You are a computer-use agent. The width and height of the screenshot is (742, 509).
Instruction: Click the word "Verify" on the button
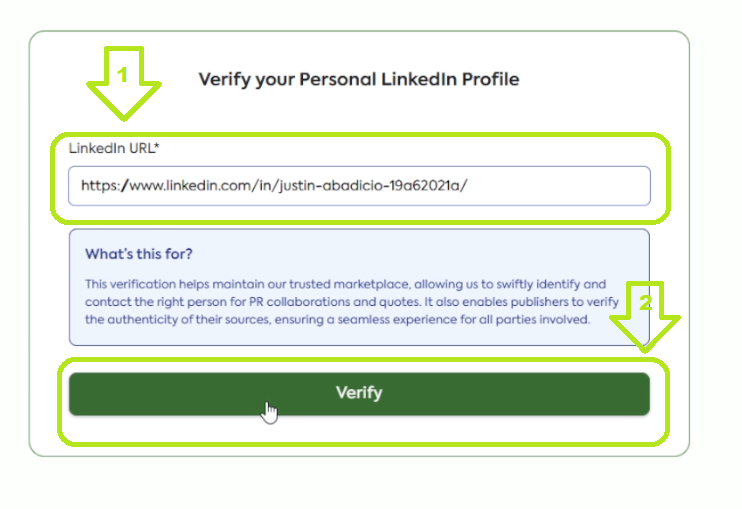click(x=358, y=393)
